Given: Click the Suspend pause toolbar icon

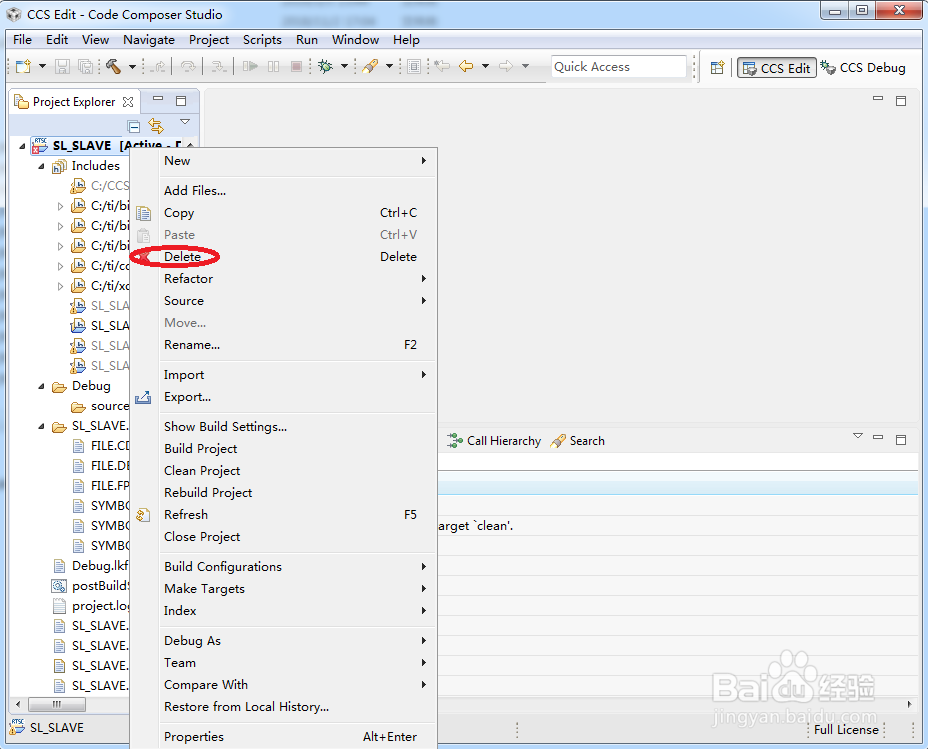Looking at the screenshot, I should click(273, 66).
